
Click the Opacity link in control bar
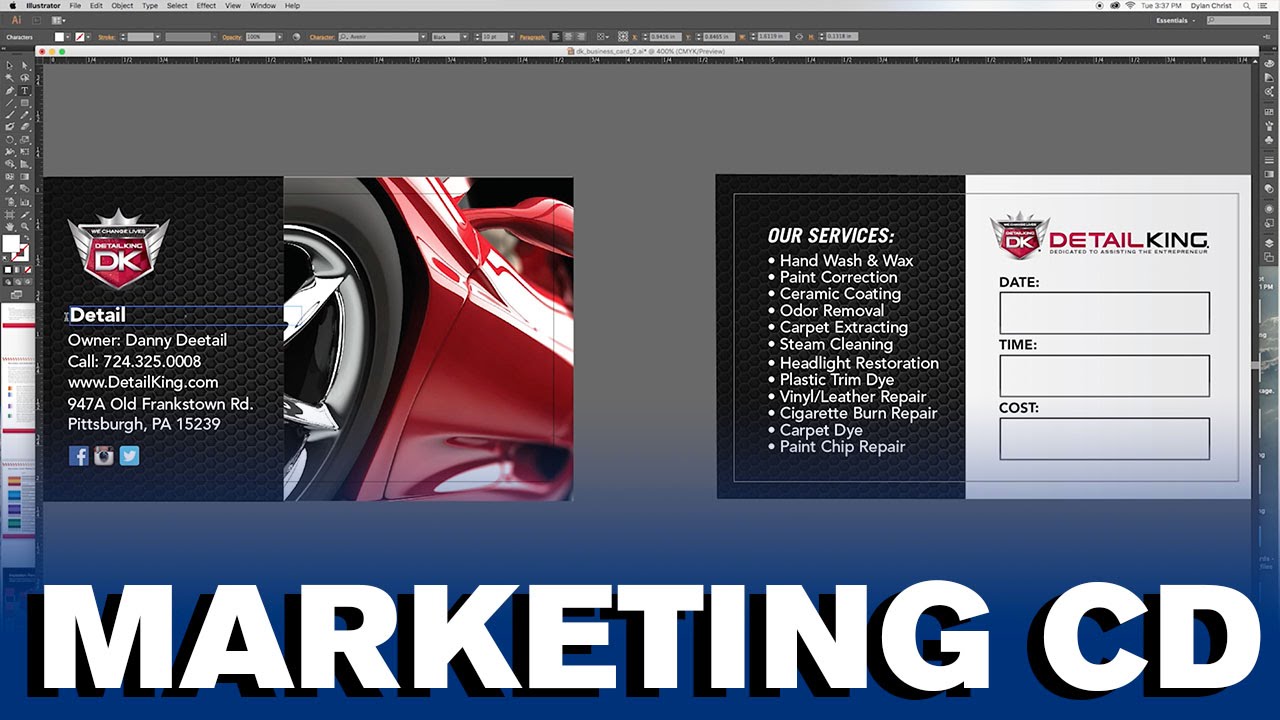point(232,37)
